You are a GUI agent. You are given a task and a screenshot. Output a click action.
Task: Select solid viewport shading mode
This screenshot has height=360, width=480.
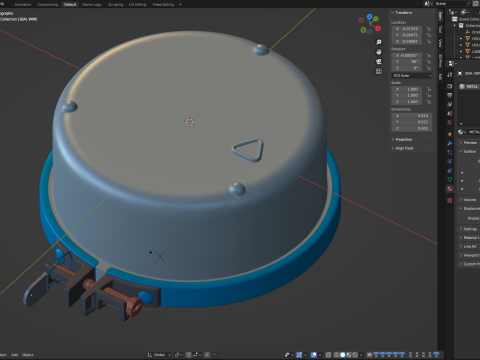342,355
